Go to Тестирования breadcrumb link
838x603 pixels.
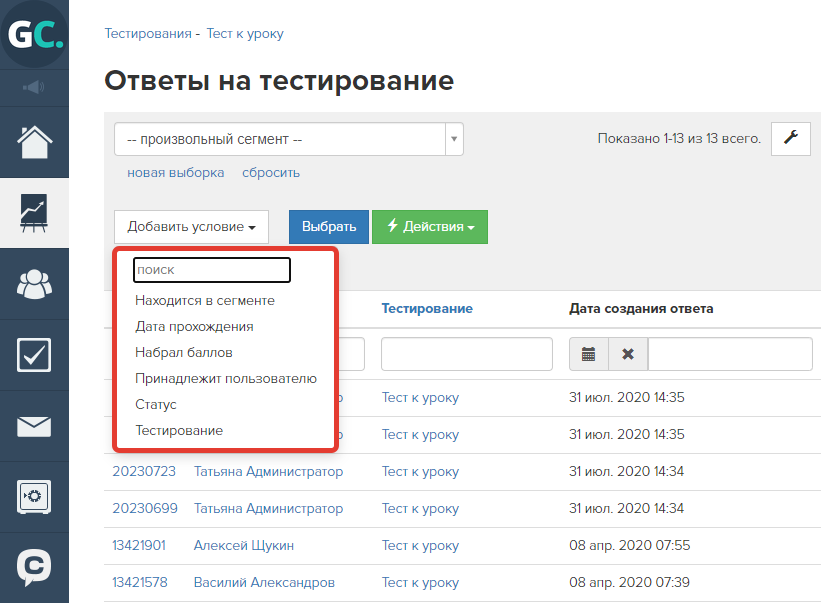[x=148, y=33]
